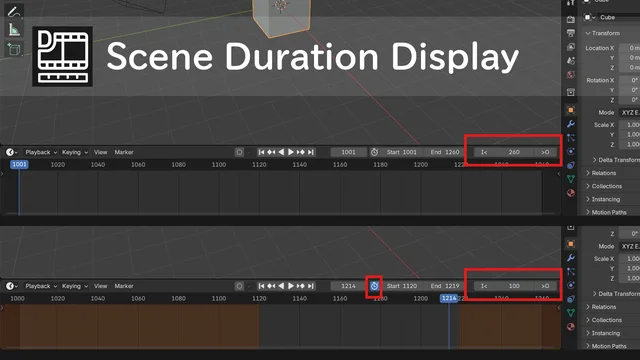Click the End 1219 frame field
The width and height of the screenshot is (640, 360).
pos(444,286)
